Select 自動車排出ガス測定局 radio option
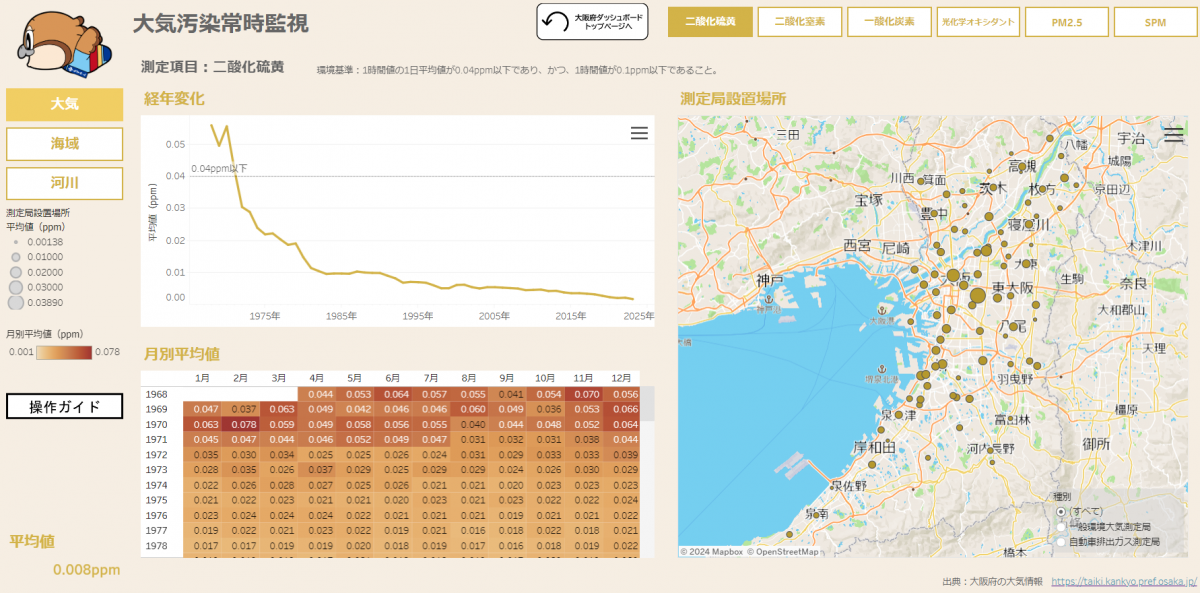Viewport: 1200px width, 593px height. pyautogui.click(x=1061, y=541)
